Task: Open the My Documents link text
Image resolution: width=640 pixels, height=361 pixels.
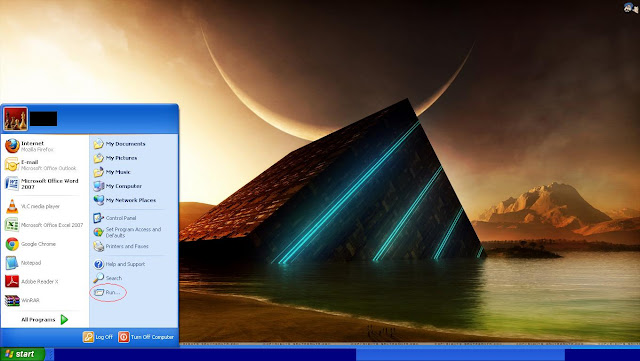Action: pyautogui.click(x=125, y=144)
